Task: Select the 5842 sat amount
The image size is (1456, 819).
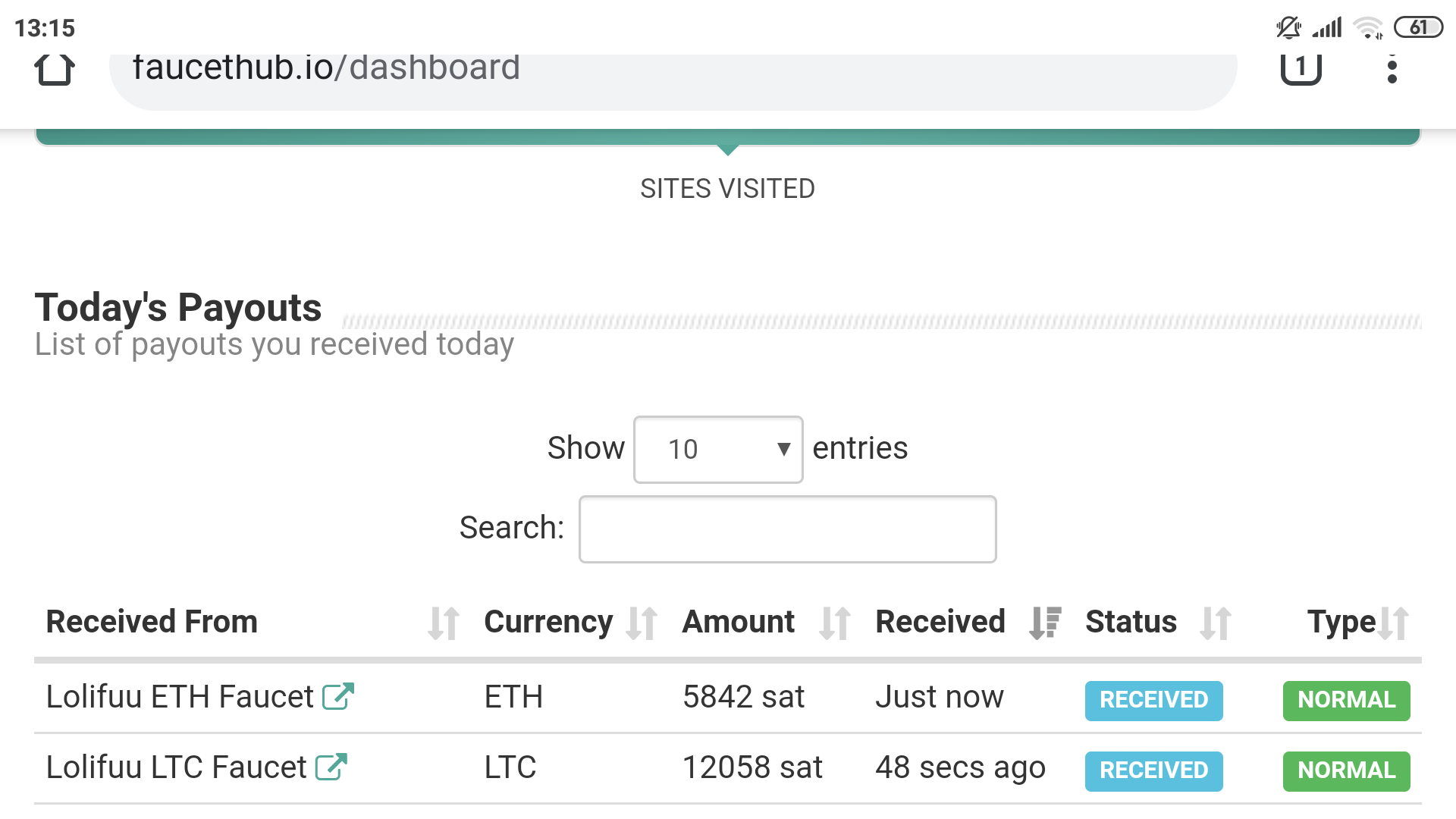Action: [743, 697]
